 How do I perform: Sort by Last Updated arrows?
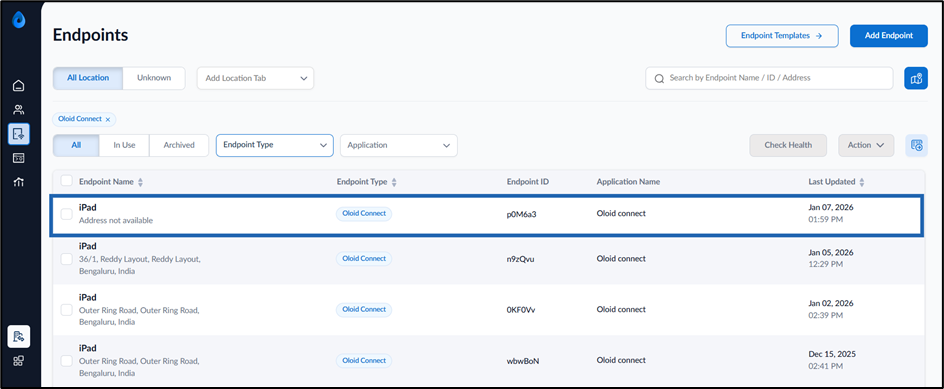[862, 182]
